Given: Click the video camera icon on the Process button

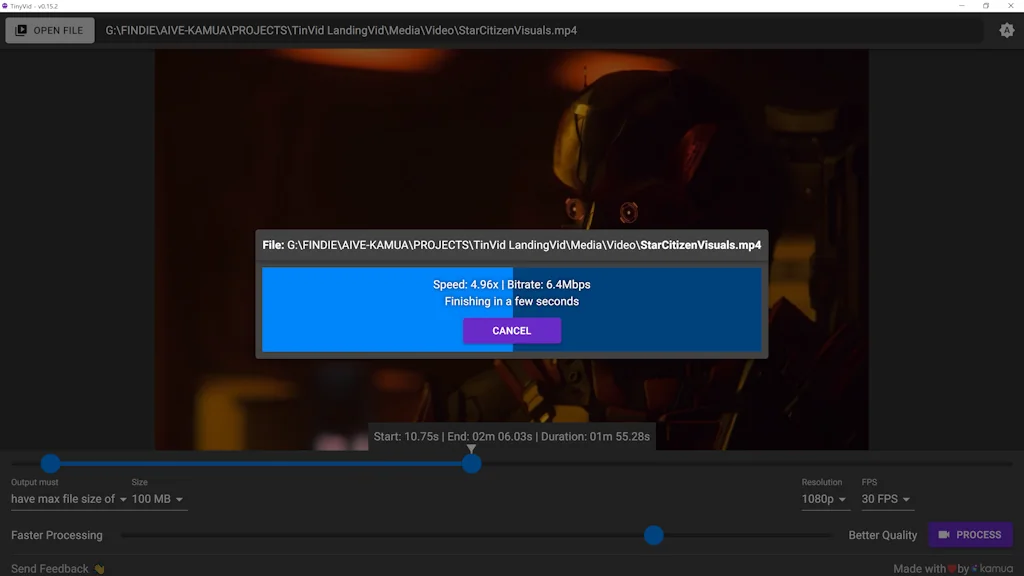Looking at the screenshot, I should (944, 535).
